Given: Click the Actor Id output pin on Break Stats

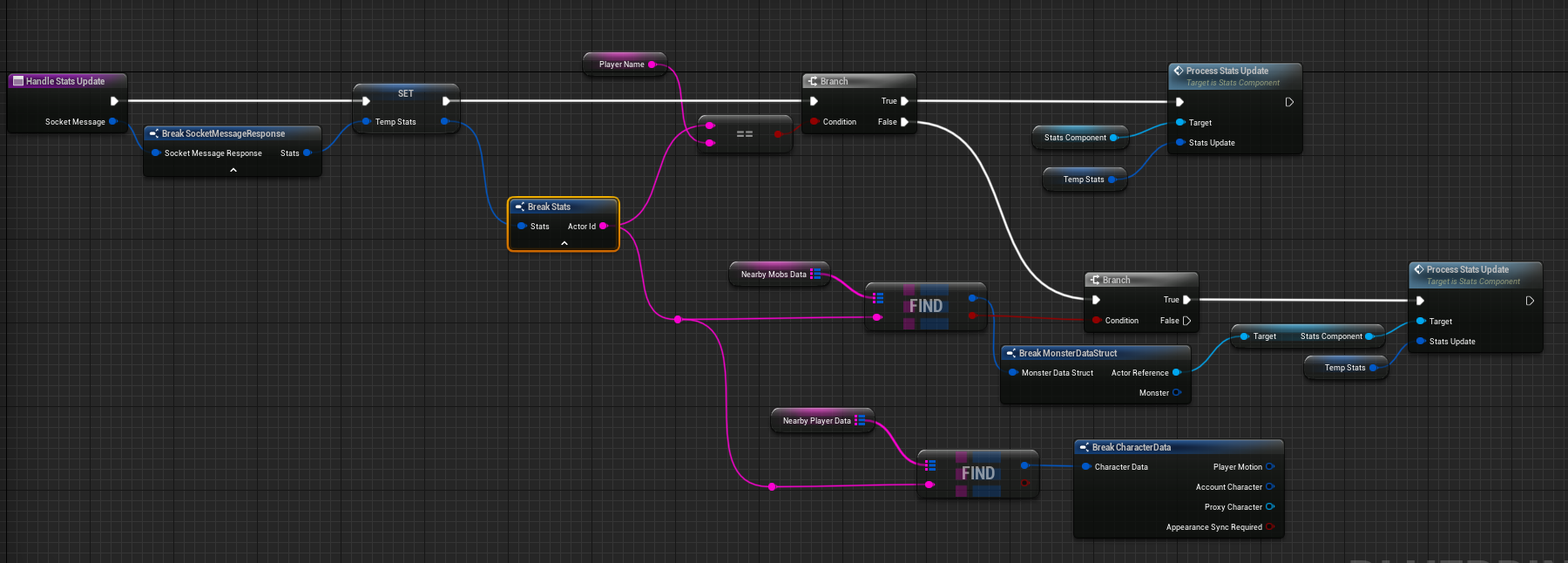Looking at the screenshot, I should 603,227.
